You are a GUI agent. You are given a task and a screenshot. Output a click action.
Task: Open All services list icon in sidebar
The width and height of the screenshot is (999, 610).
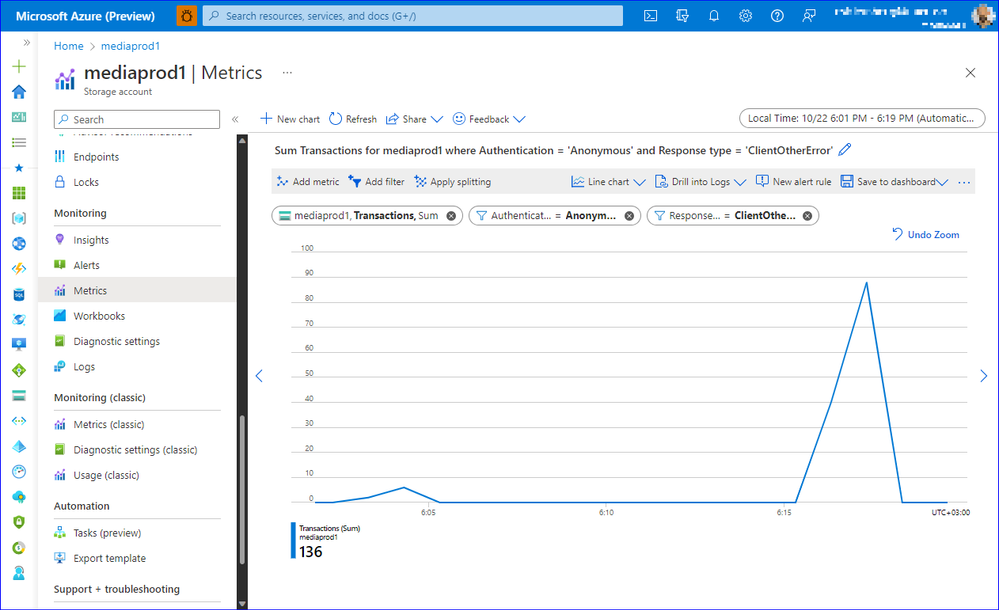(19, 142)
